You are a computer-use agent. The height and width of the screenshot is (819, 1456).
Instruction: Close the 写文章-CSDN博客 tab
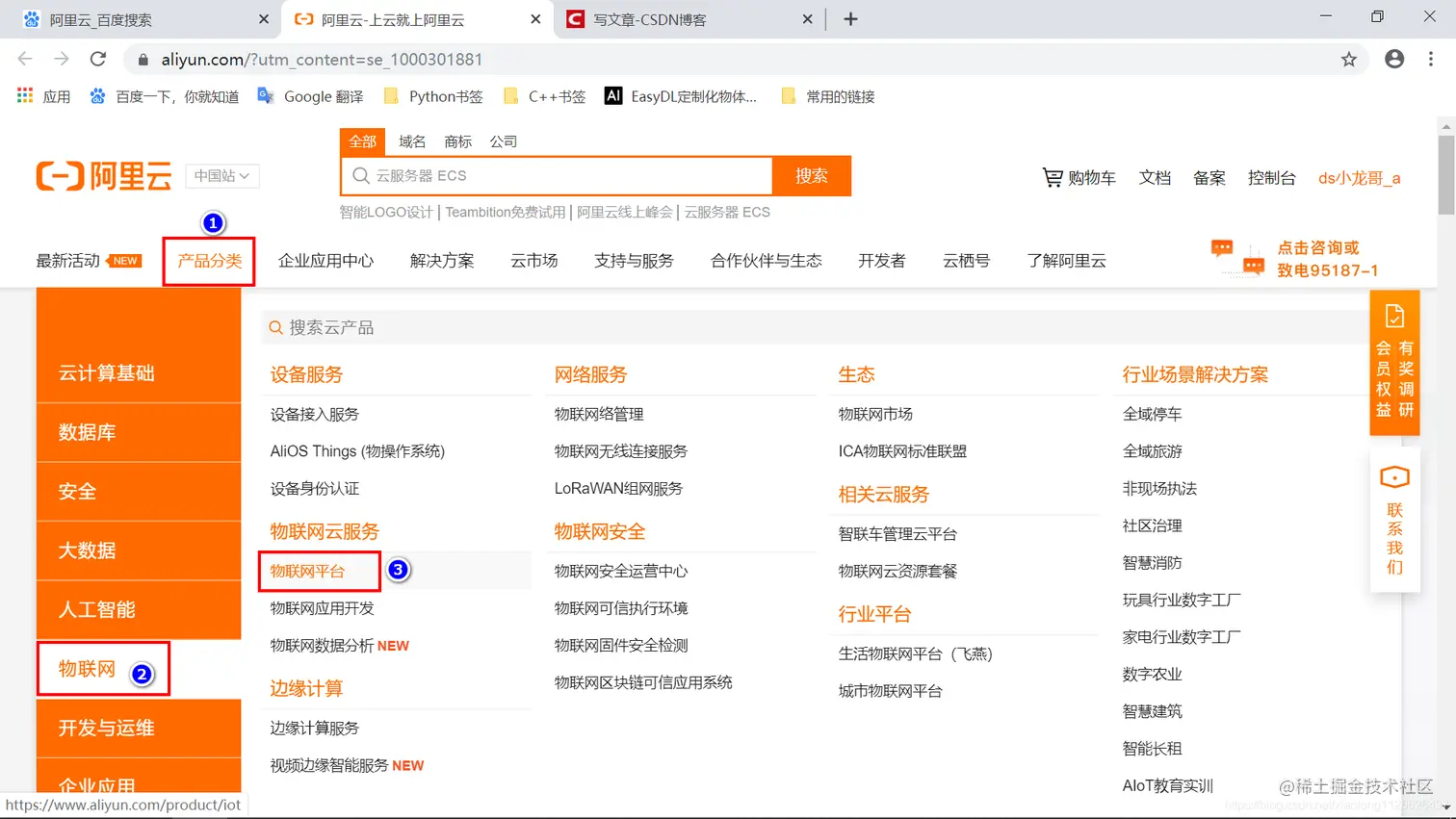click(807, 19)
